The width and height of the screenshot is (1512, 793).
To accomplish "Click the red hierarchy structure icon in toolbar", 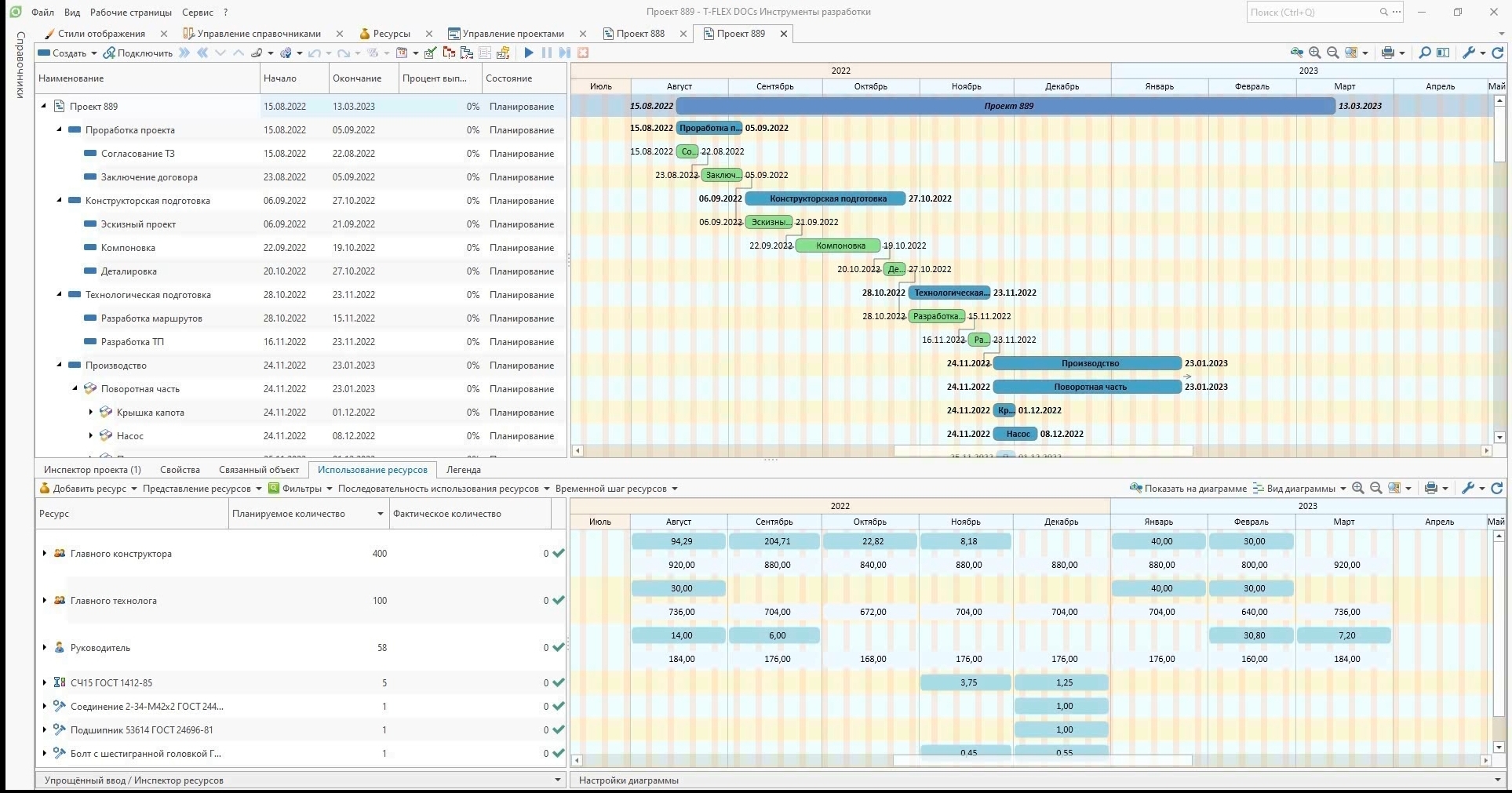I will (x=449, y=53).
